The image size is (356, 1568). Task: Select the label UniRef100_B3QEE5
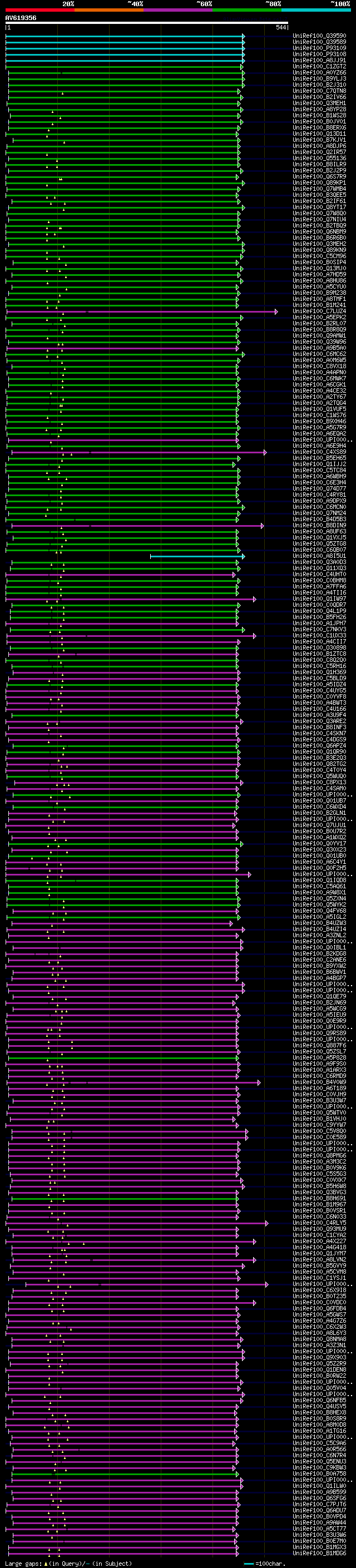coord(319,195)
